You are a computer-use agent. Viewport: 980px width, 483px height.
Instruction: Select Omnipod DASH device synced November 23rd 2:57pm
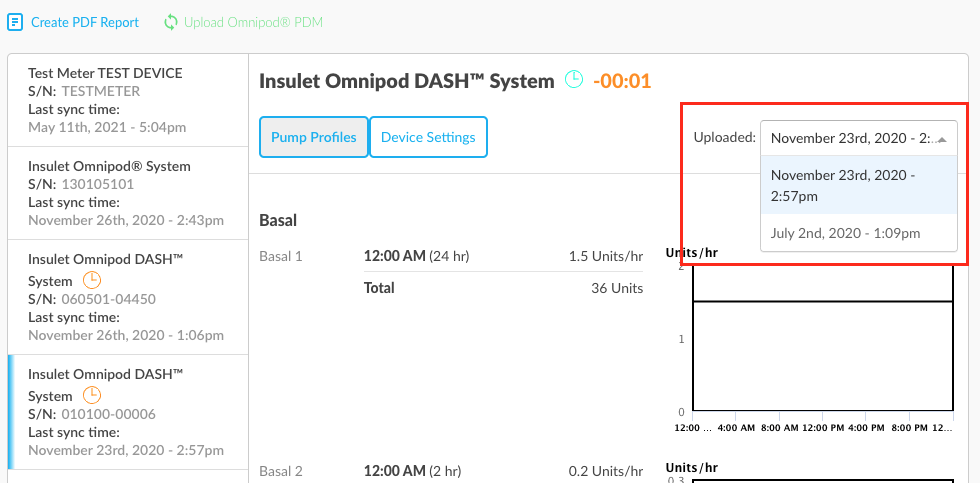pyautogui.click(x=128, y=412)
